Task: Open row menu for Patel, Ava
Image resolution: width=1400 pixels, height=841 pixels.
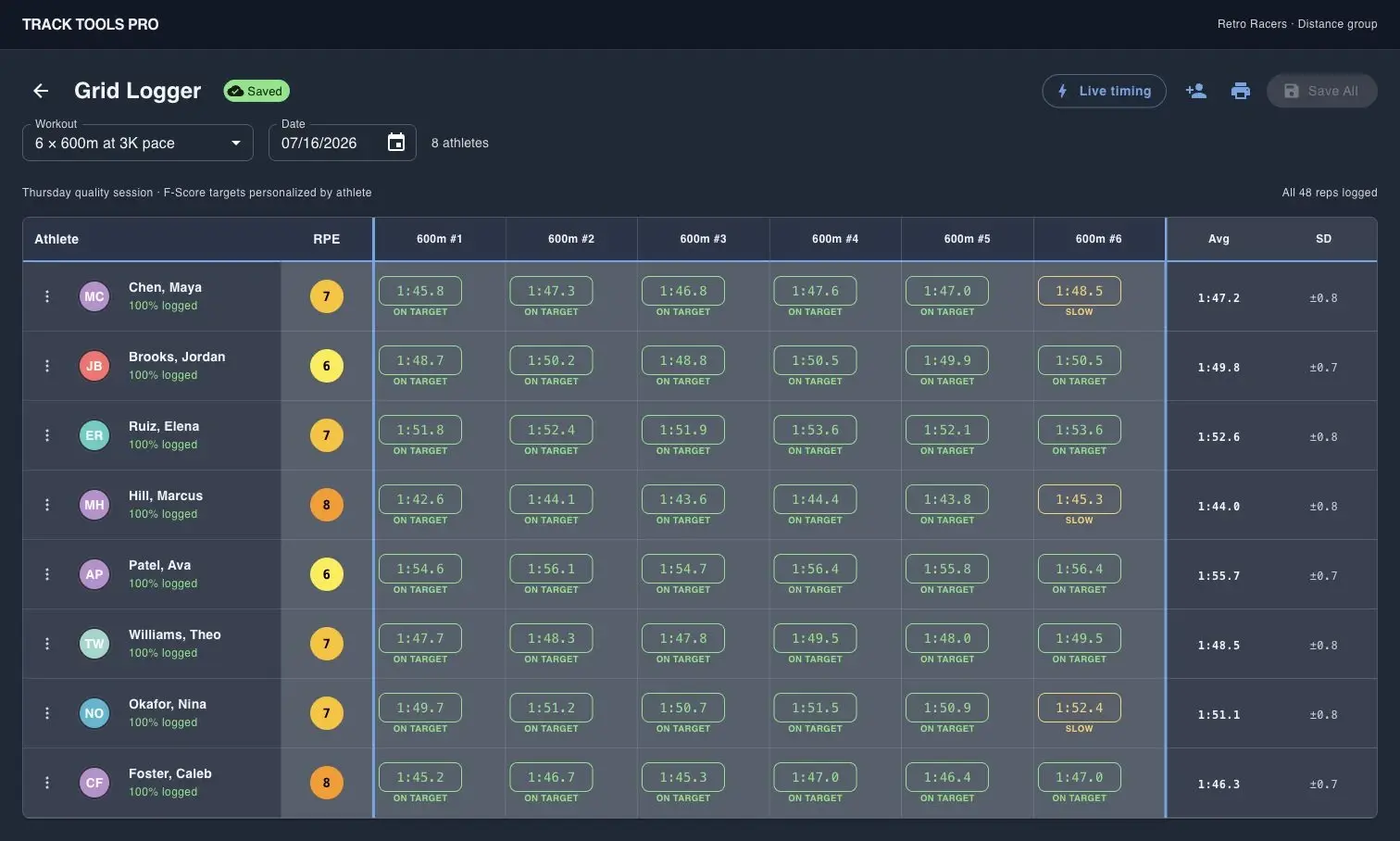Action: (47, 574)
